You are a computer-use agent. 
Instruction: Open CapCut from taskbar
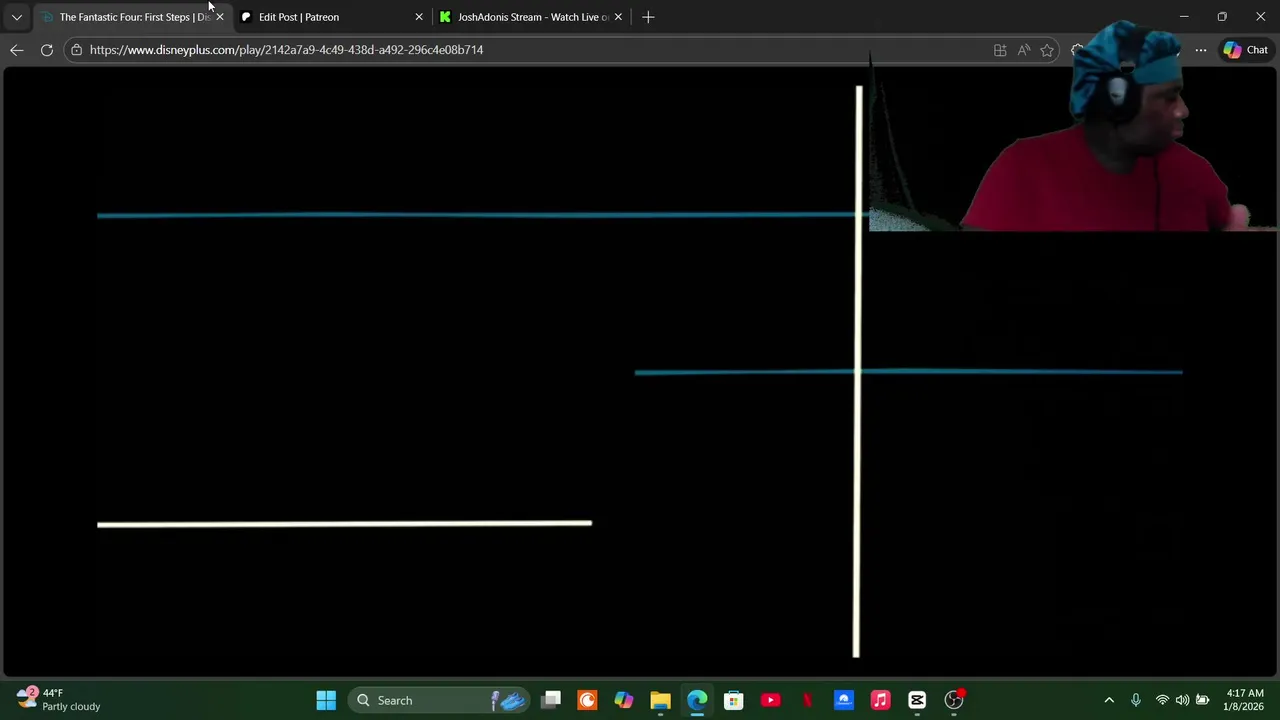click(917, 700)
